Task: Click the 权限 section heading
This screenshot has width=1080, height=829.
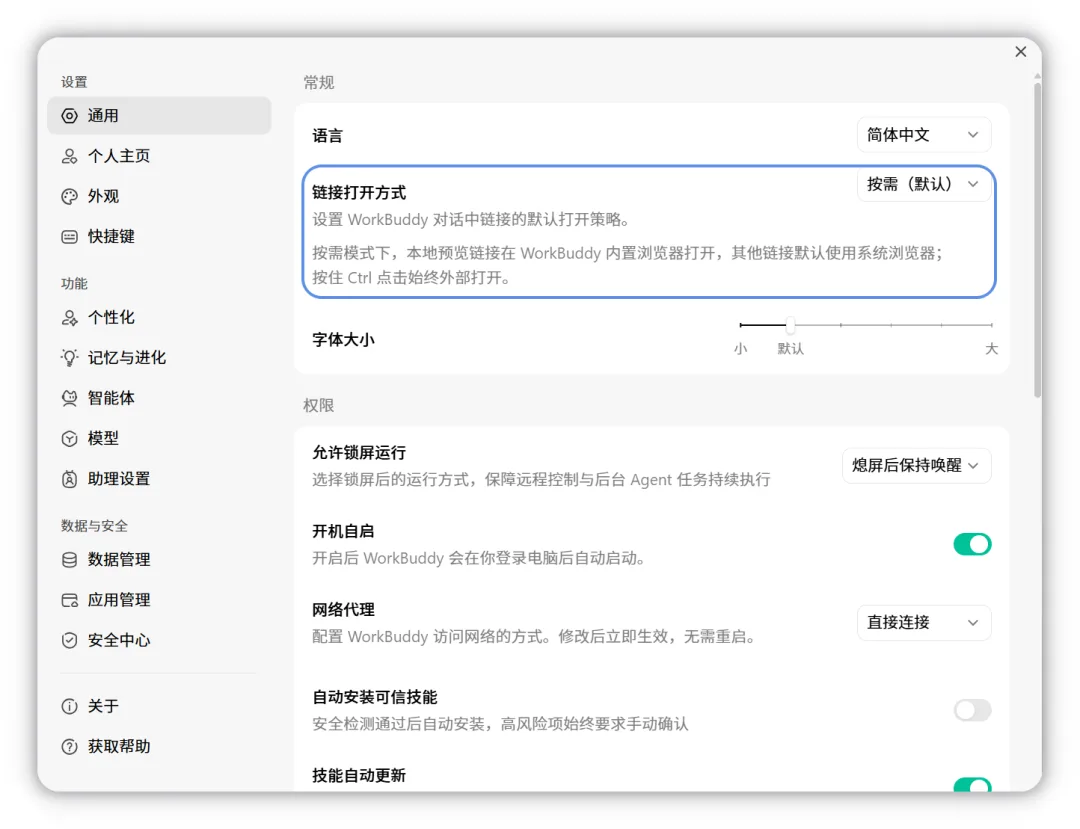Action: point(318,406)
